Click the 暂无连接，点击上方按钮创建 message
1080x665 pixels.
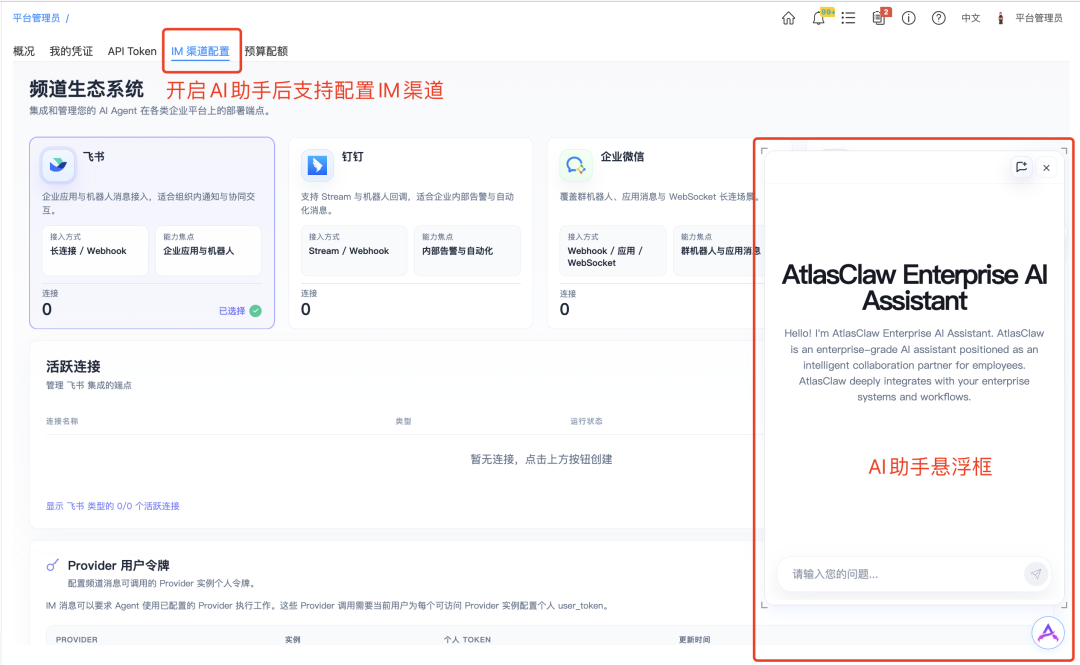coord(541,459)
